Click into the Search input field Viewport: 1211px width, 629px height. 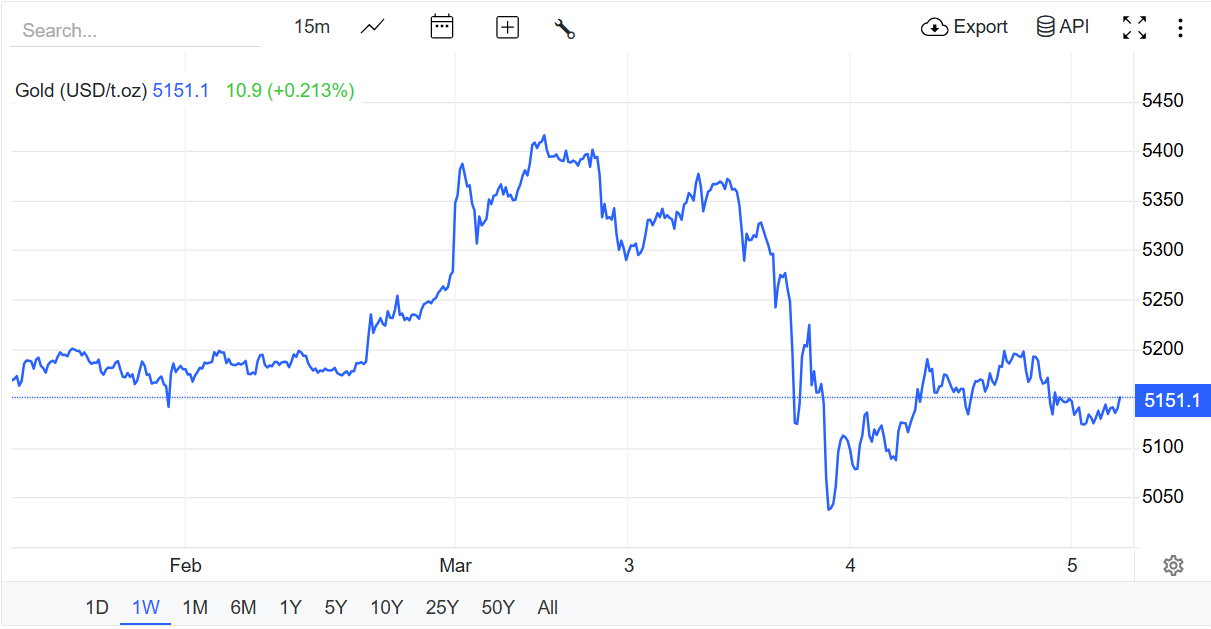tap(134, 31)
